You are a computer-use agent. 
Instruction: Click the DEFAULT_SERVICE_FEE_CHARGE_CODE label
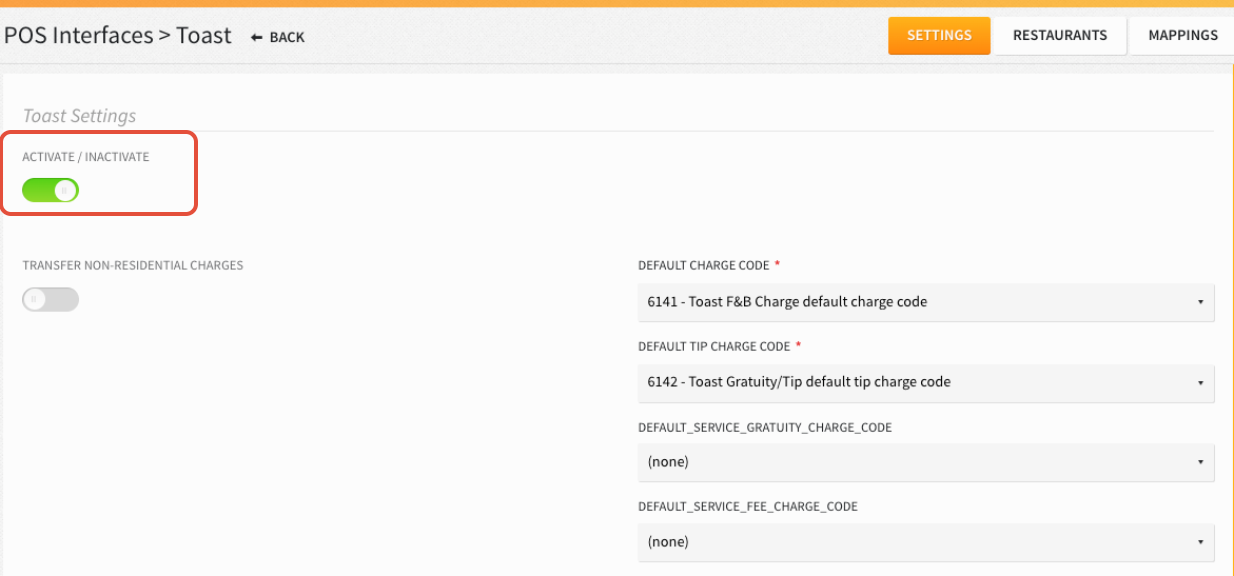[748, 507]
